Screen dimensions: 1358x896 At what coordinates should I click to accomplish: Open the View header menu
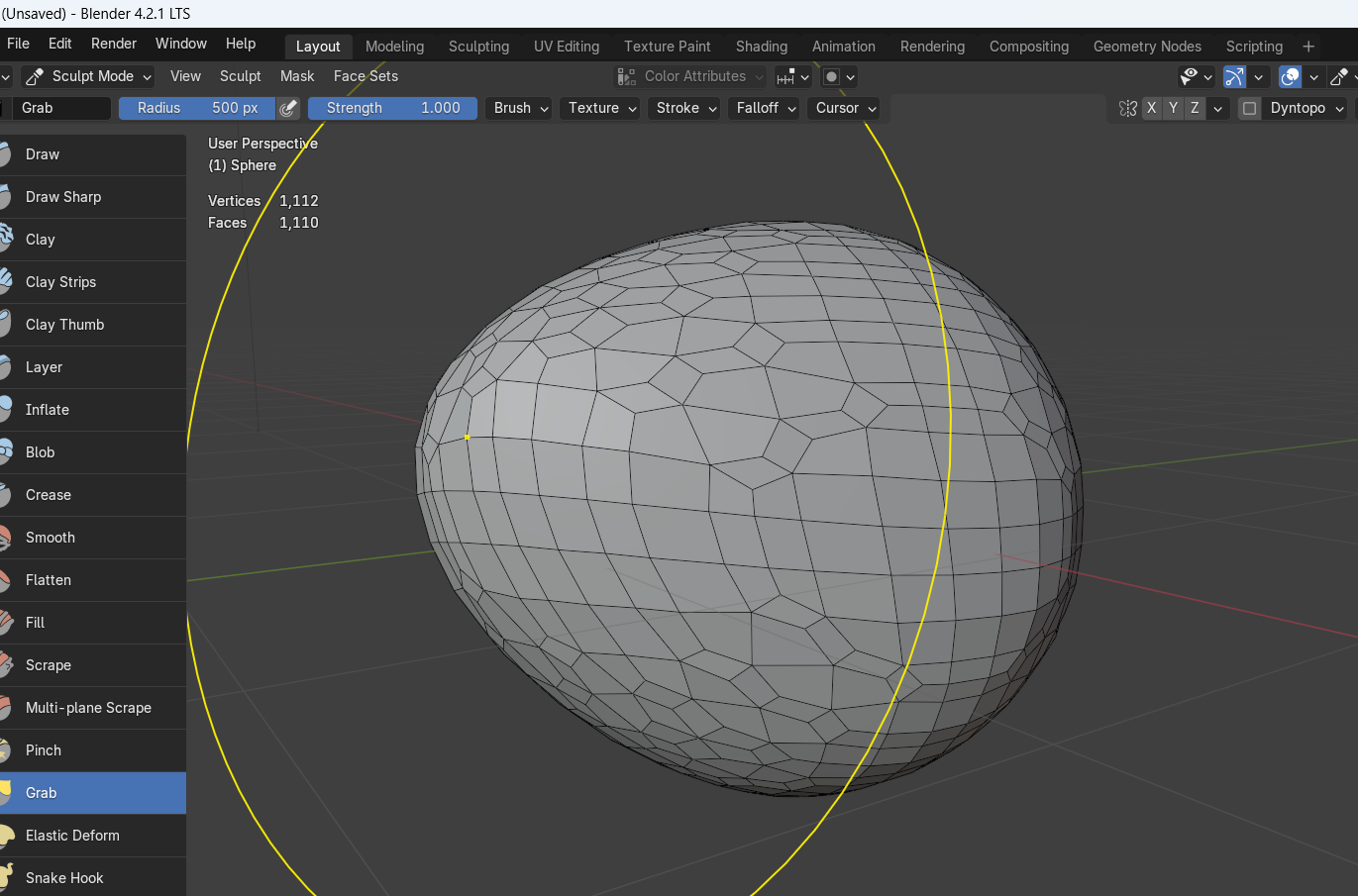[185, 76]
